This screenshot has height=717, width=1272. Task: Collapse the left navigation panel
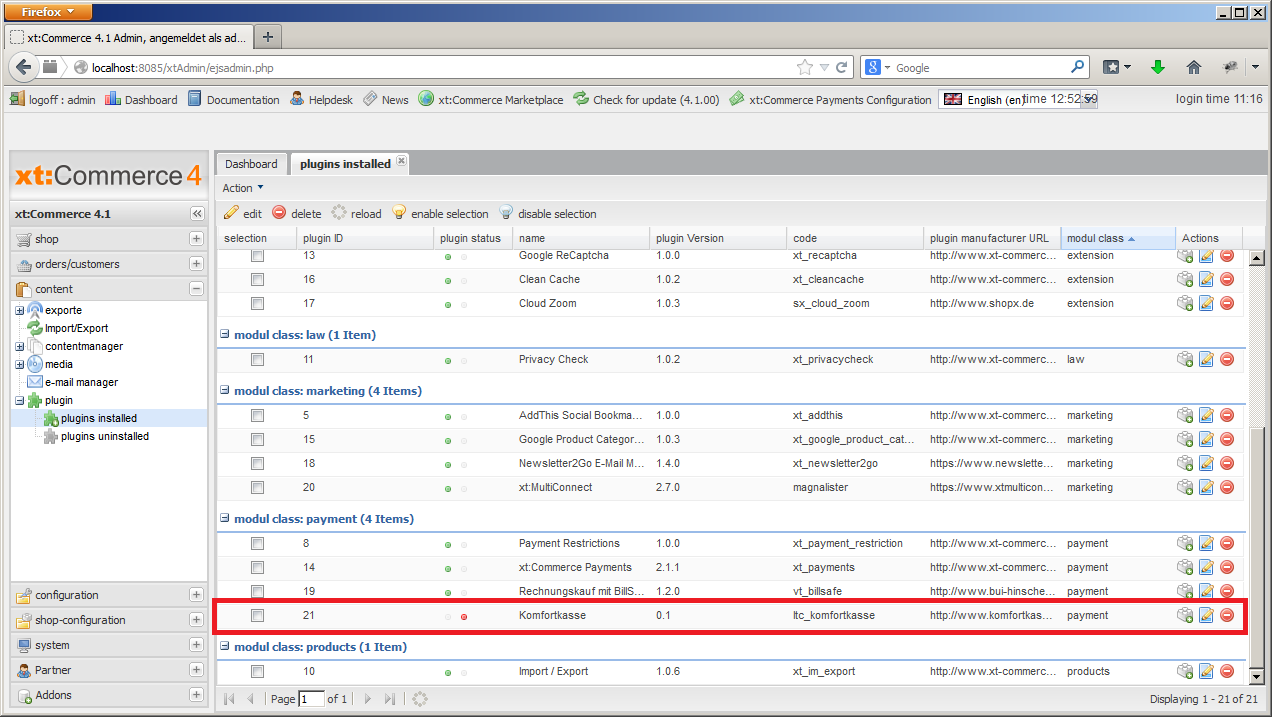(x=197, y=214)
